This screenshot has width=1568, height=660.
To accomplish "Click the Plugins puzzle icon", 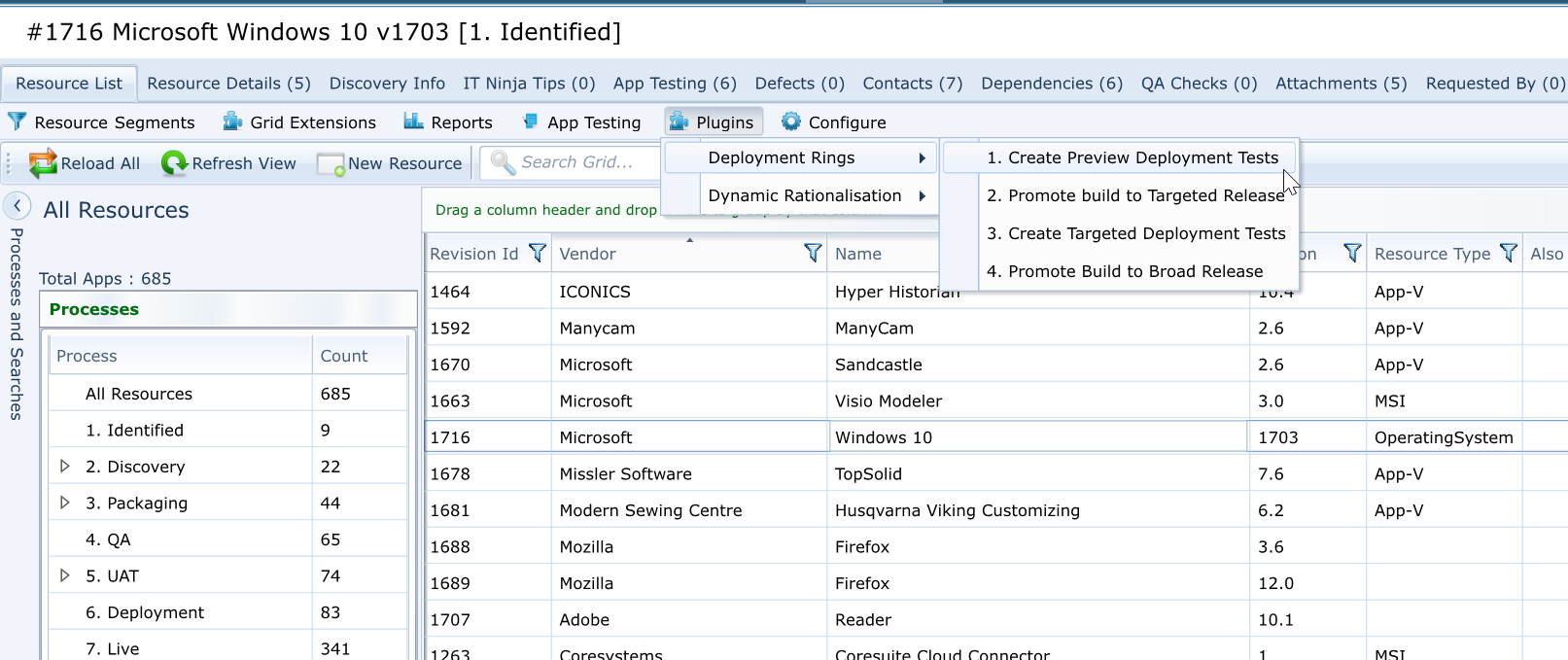I will coord(679,122).
